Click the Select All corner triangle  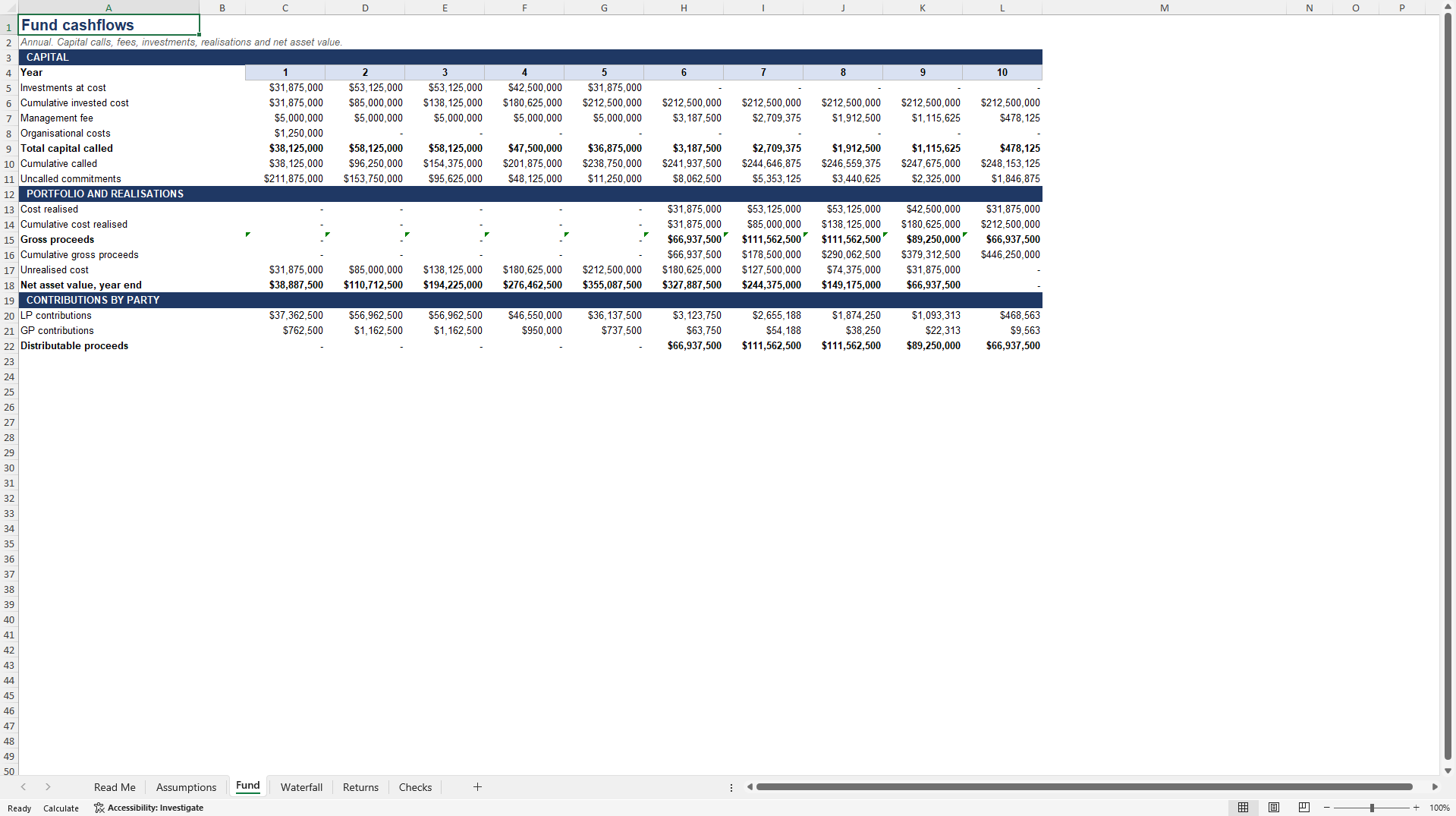point(9,8)
